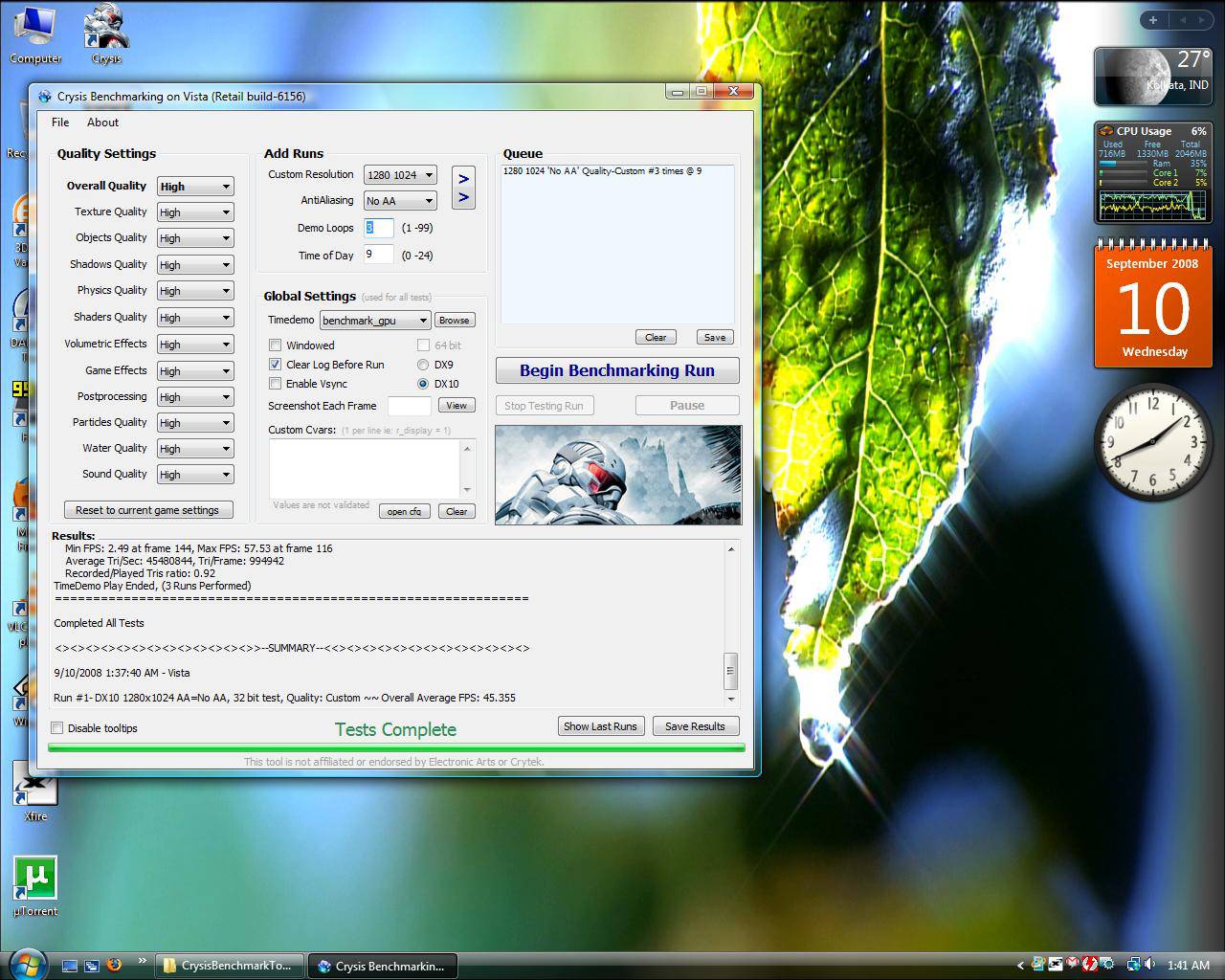The width and height of the screenshot is (1225, 980).
Task: Click Save Results button
Action: [x=695, y=726]
